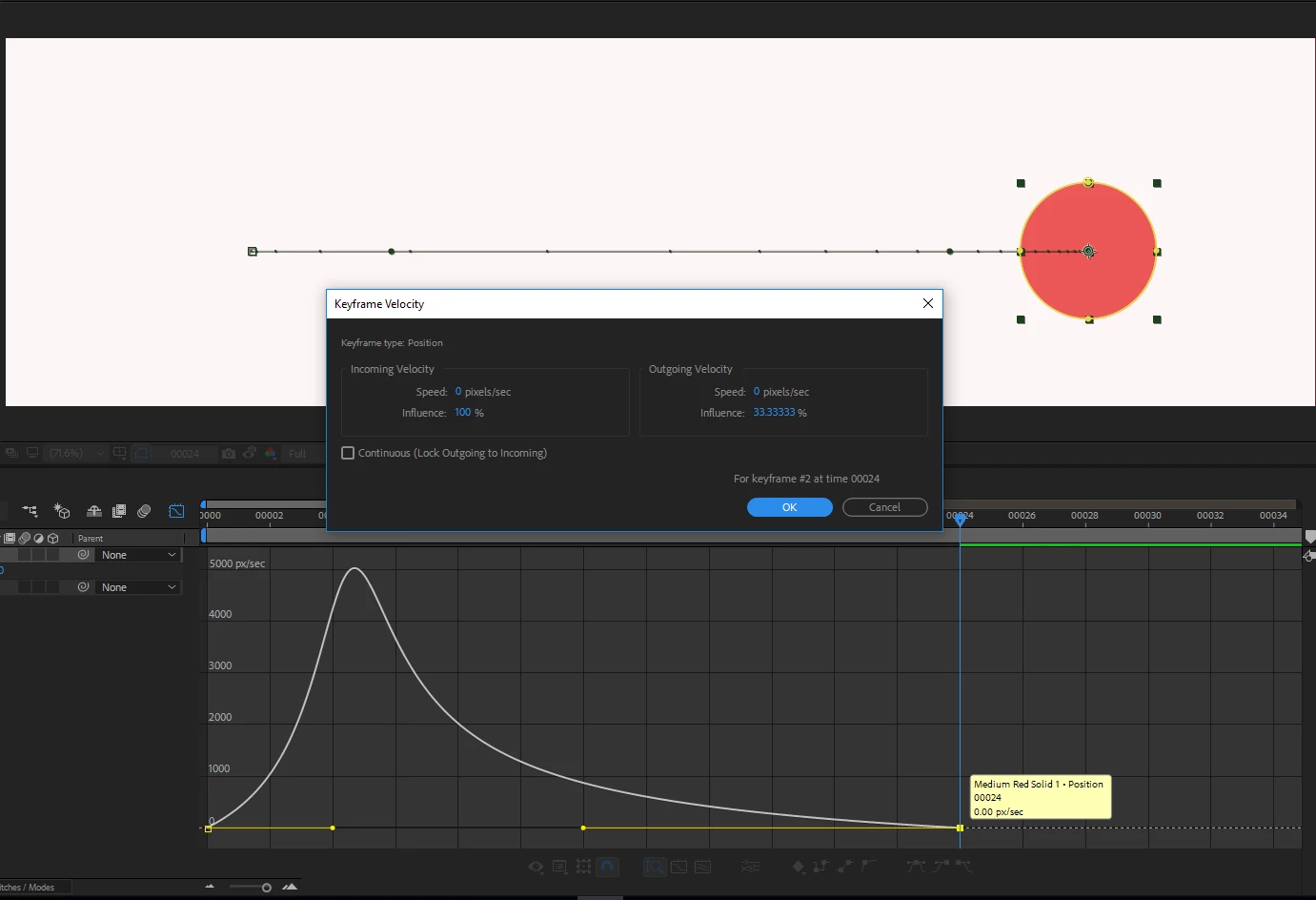Toggle the frame blending icon in timeline
The width and height of the screenshot is (1316, 900).
(119, 511)
